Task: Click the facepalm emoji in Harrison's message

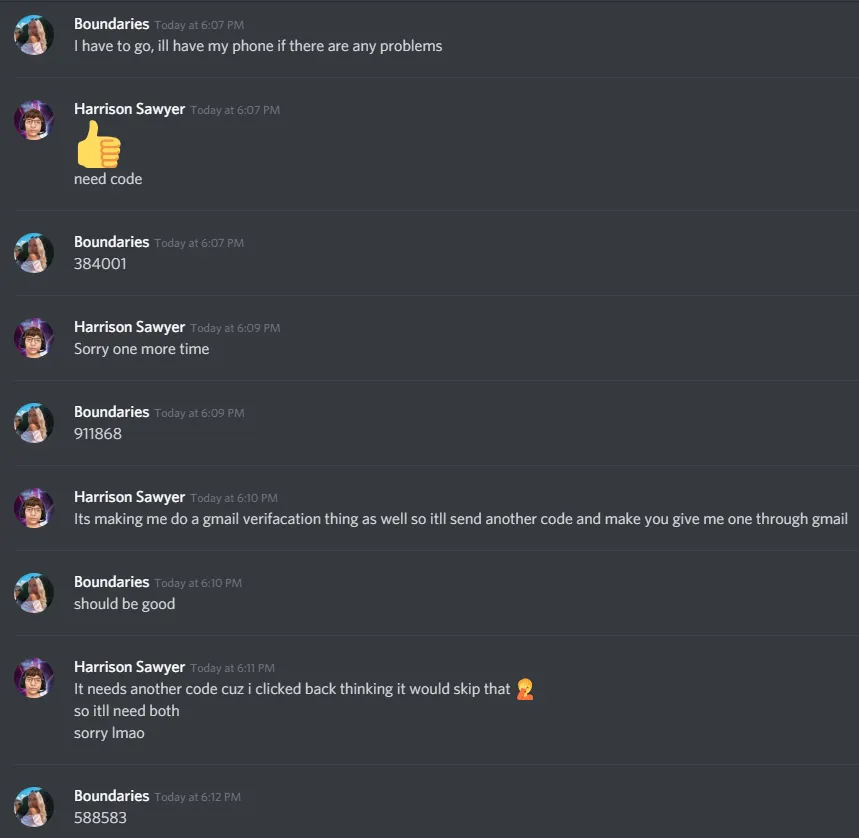Action: click(x=524, y=689)
